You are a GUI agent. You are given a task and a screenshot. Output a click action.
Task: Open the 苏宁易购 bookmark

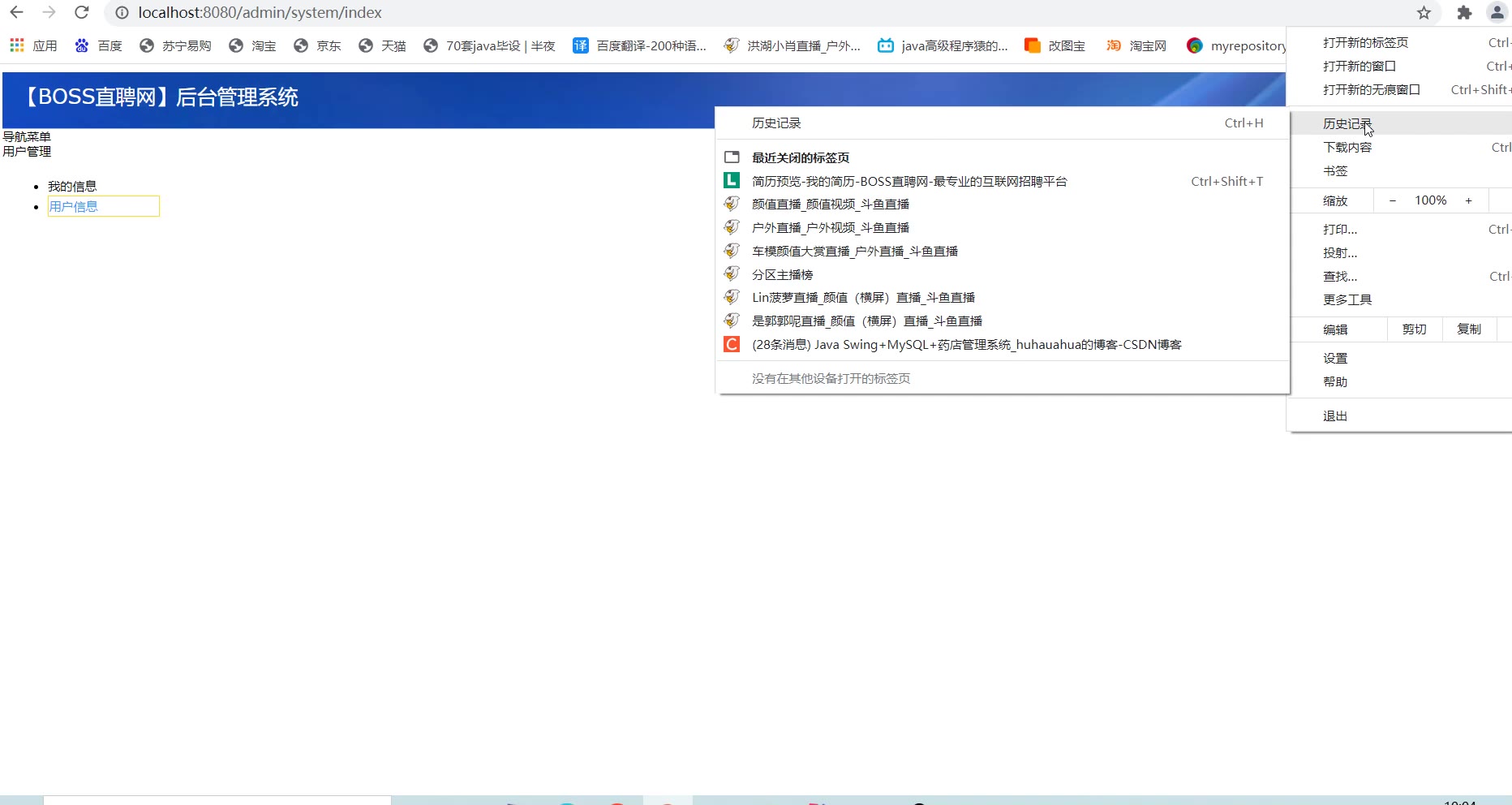pos(175,45)
